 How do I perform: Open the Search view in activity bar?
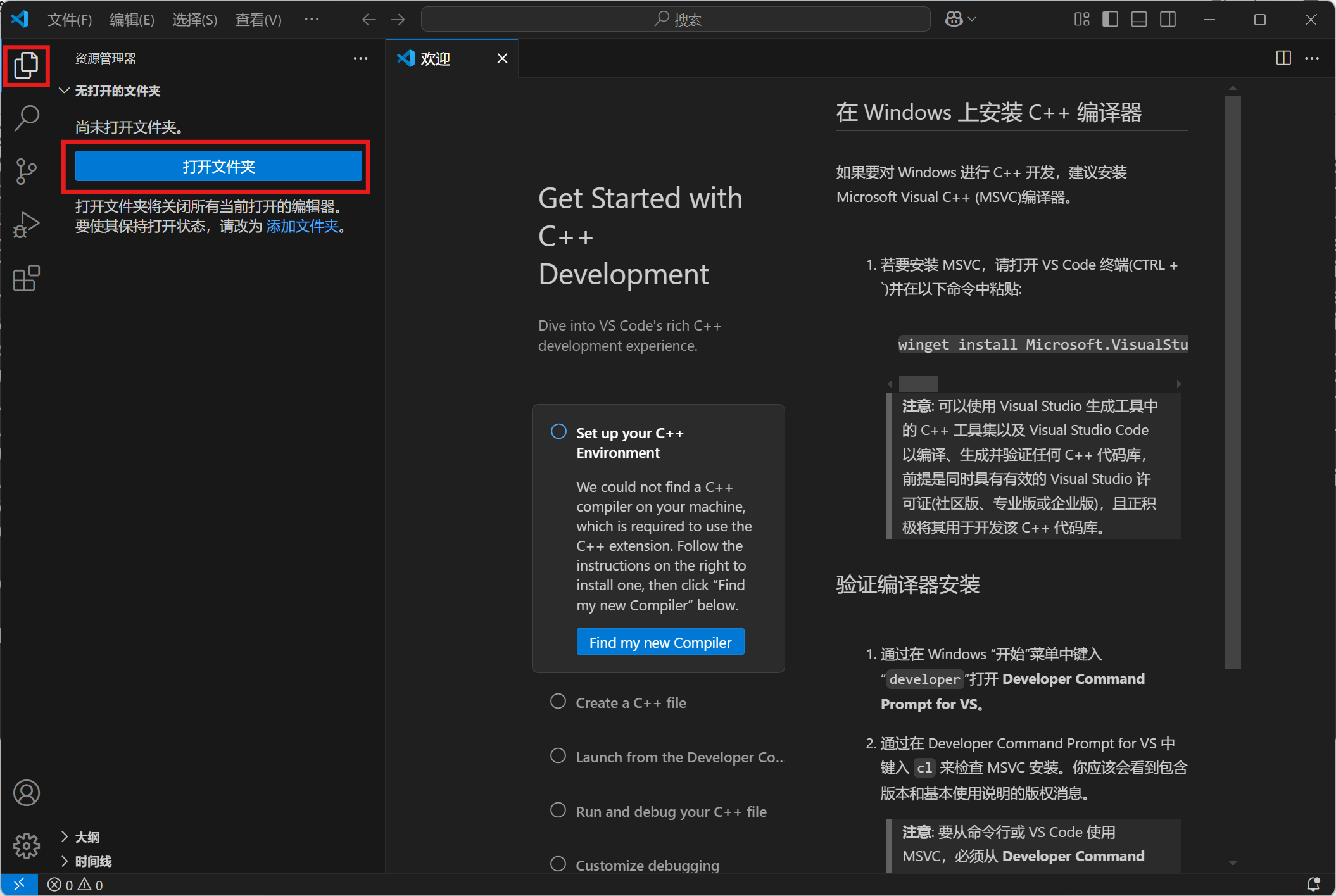click(x=27, y=118)
